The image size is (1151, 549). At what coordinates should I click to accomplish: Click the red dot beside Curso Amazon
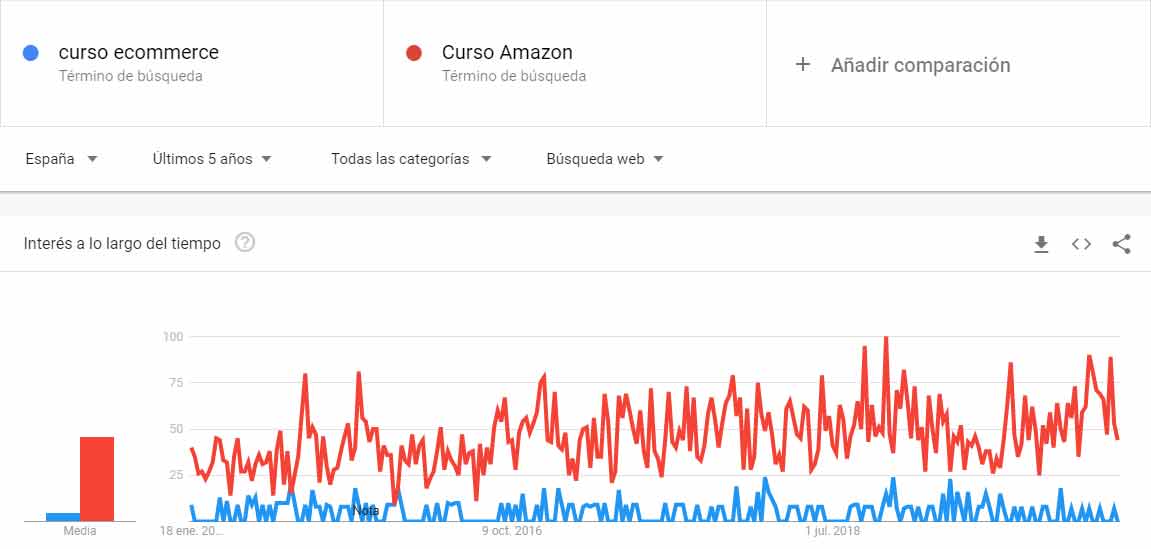coord(414,53)
